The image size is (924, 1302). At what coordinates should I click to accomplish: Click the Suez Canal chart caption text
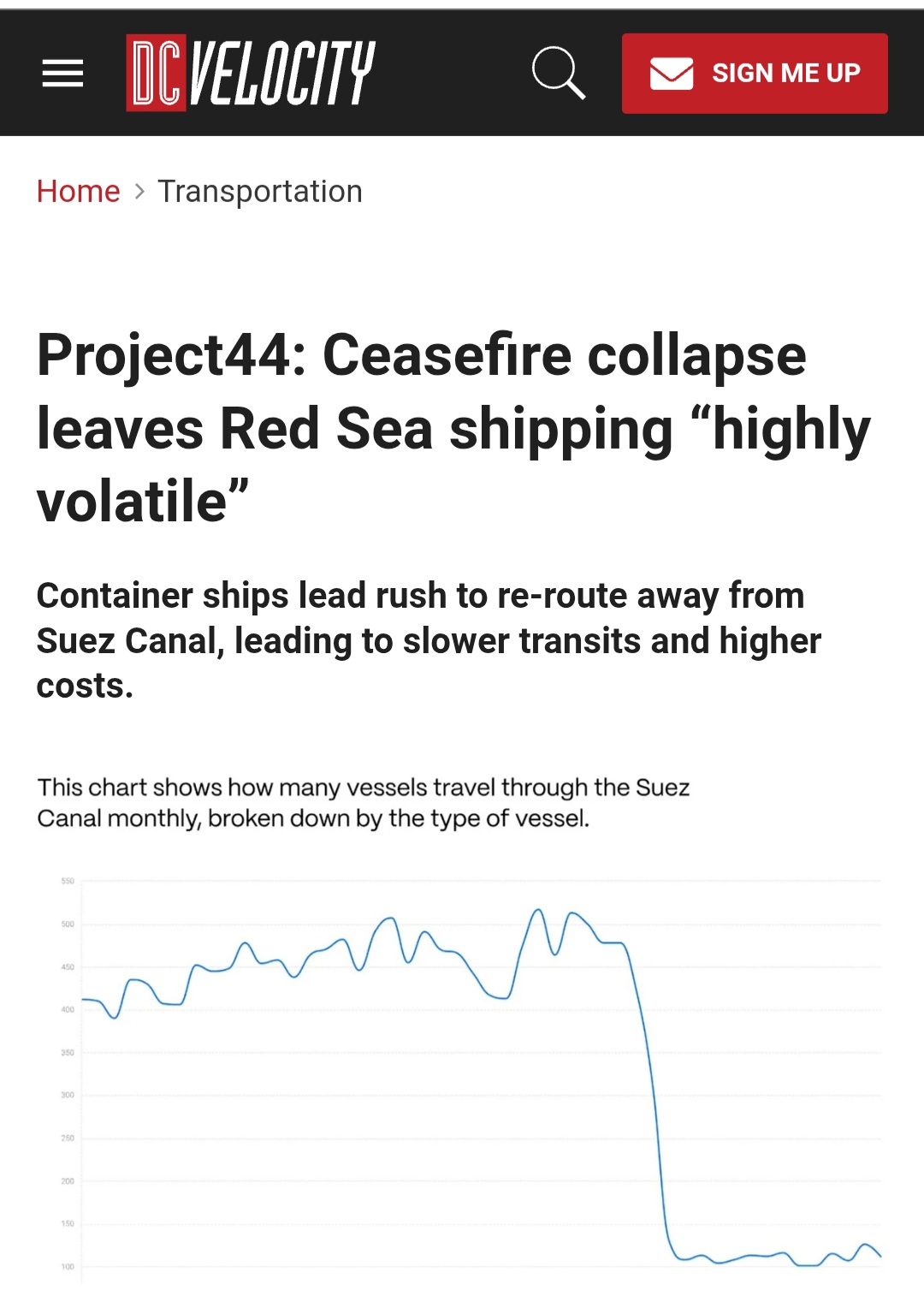point(363,803)
